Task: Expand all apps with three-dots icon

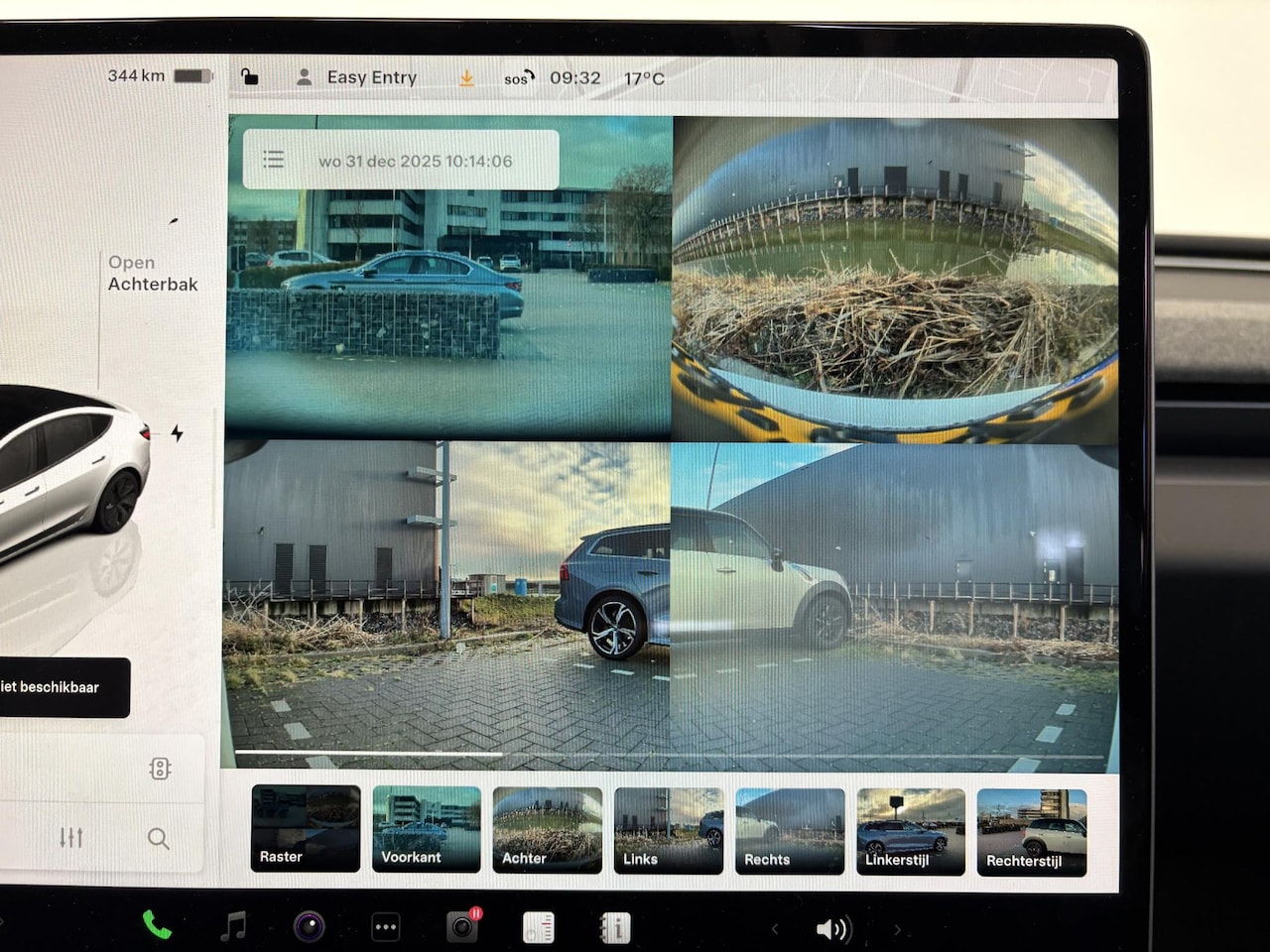Action: click(385, 927)
